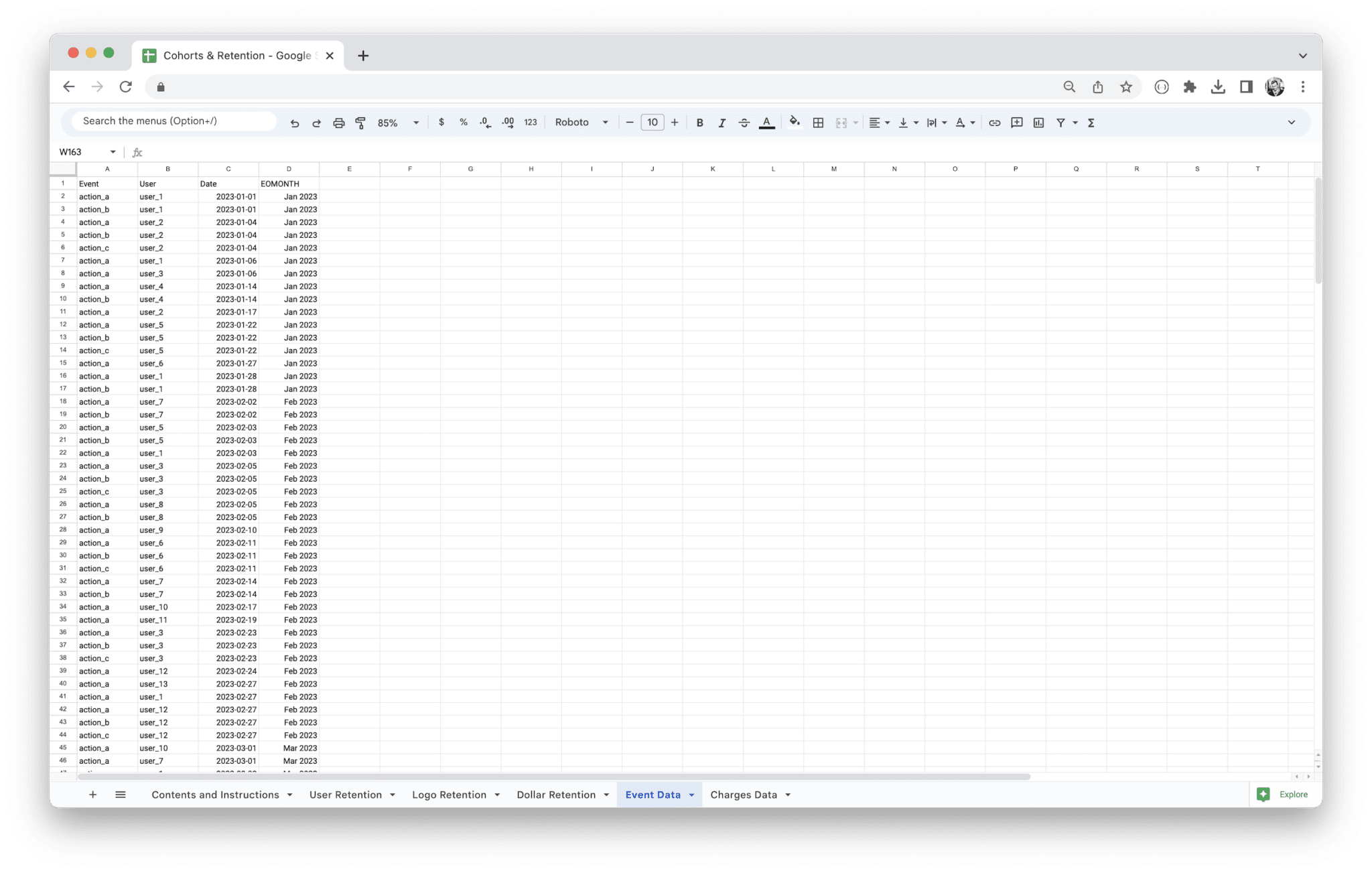This screenshot has width=1372, height=873.
Task: Click the Insert comment icon
Action: (x=1016, y=123)
